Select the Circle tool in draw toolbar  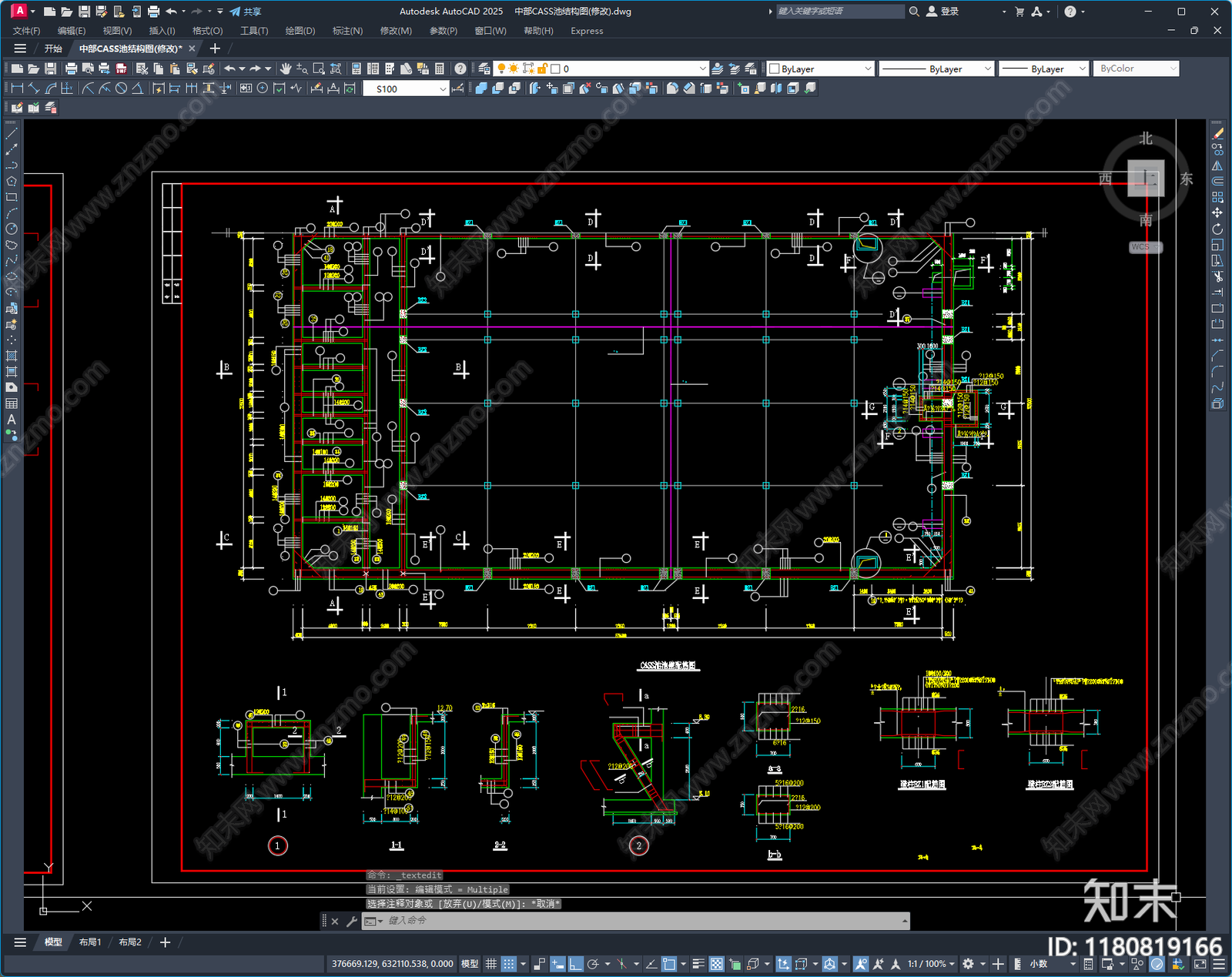pyautogui.click(x=12, y=229)
